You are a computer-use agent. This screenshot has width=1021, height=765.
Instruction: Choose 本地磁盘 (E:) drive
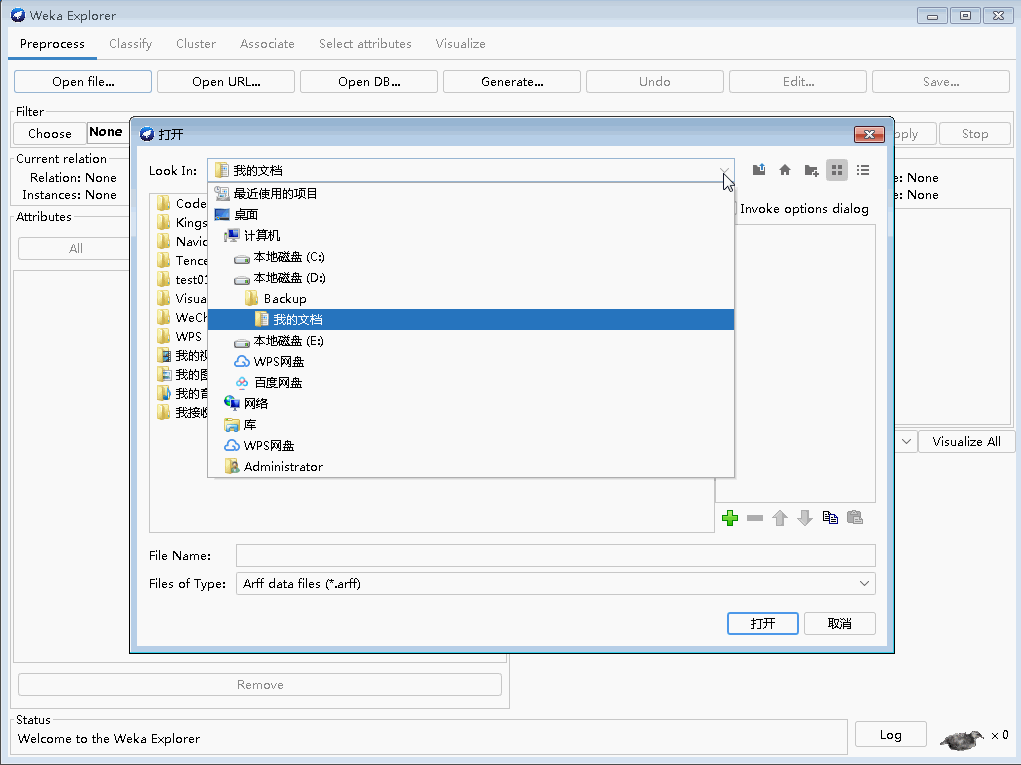(471, 341)
